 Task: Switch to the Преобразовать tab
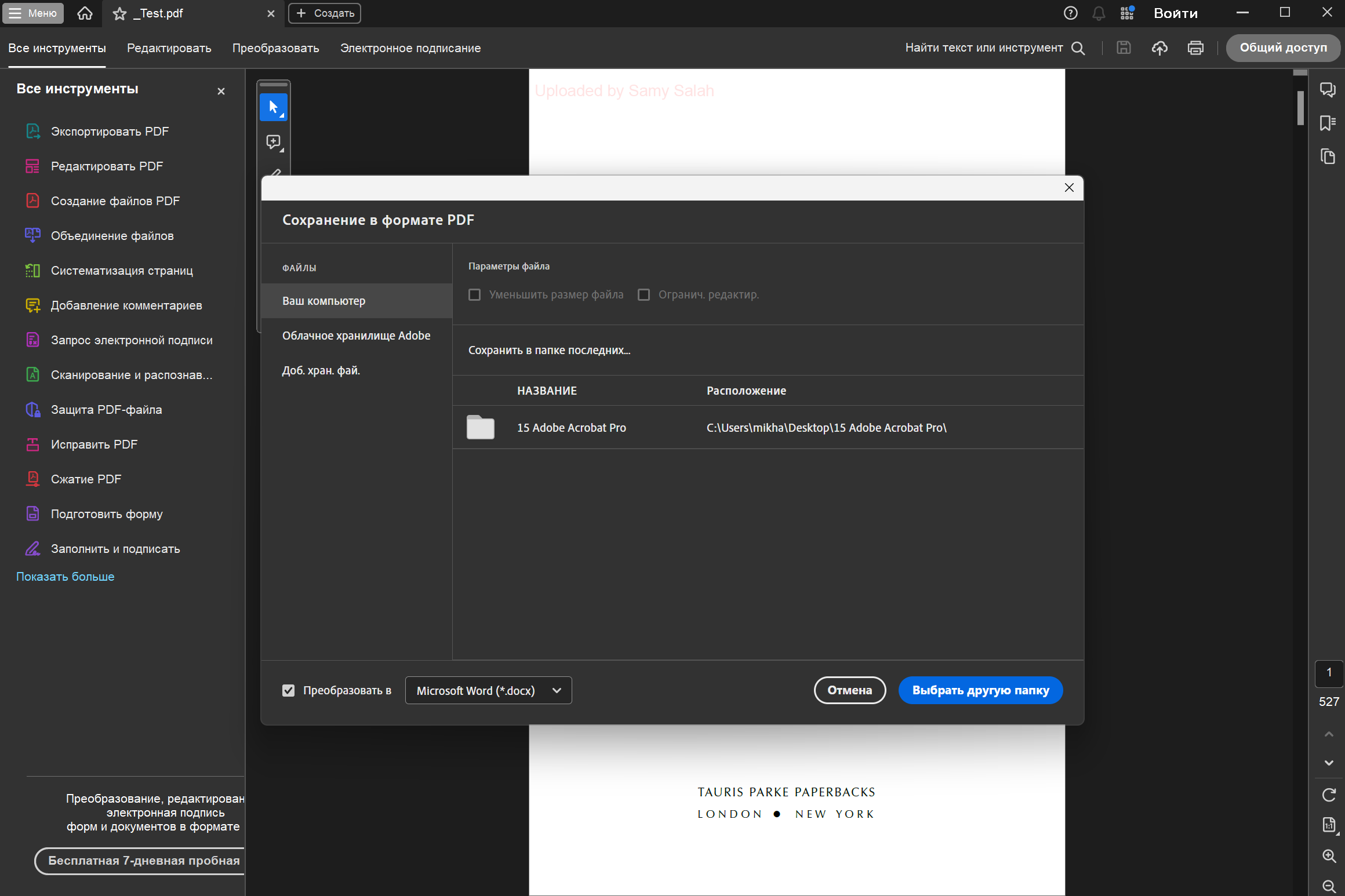pos(275,48)
